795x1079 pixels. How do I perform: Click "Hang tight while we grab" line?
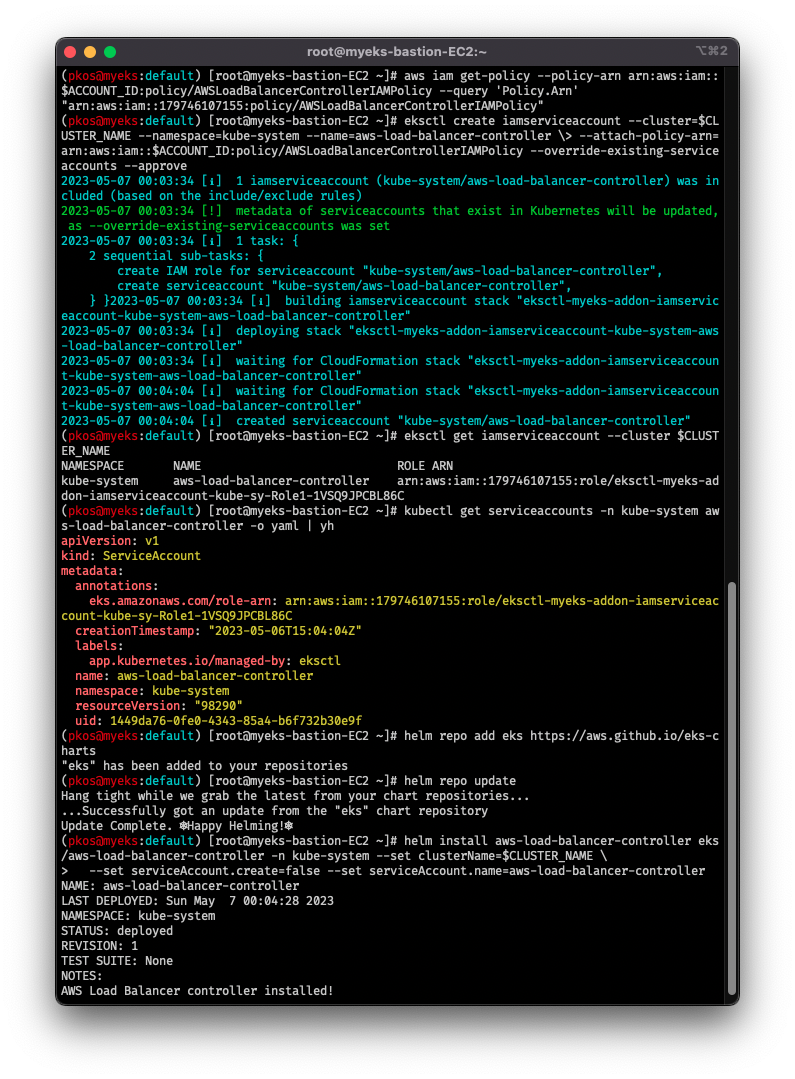(295, 796)
